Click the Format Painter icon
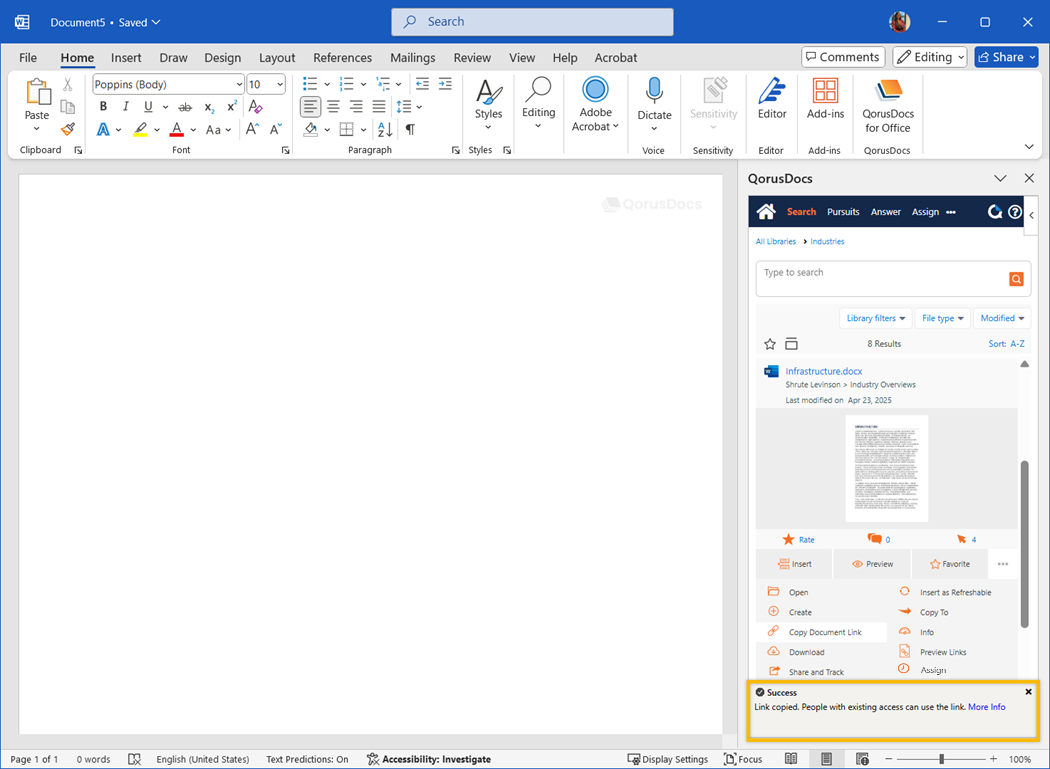The width and height of the screenshot is (1050, 769). [68, 129]
